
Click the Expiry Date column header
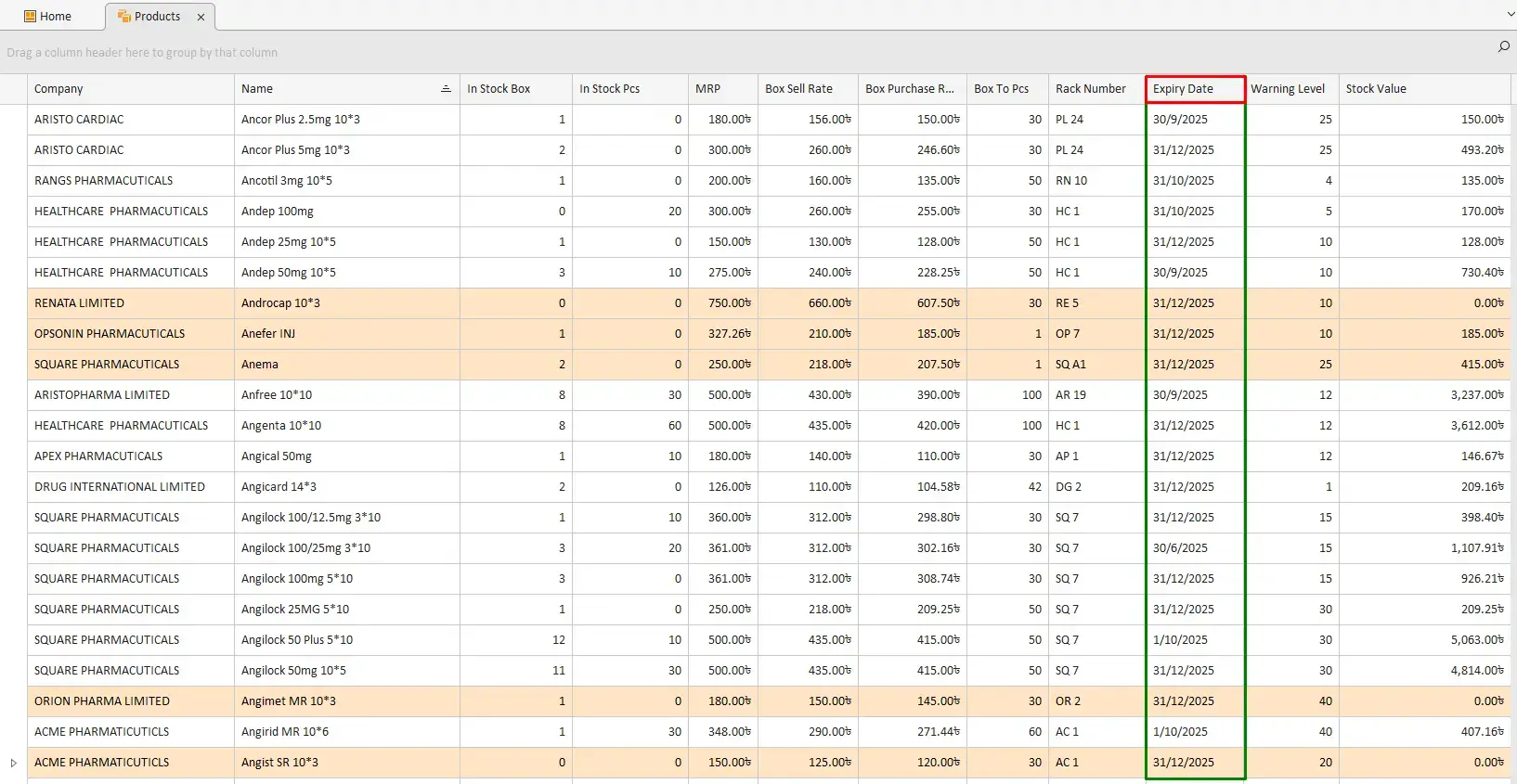click(1195, 89)
